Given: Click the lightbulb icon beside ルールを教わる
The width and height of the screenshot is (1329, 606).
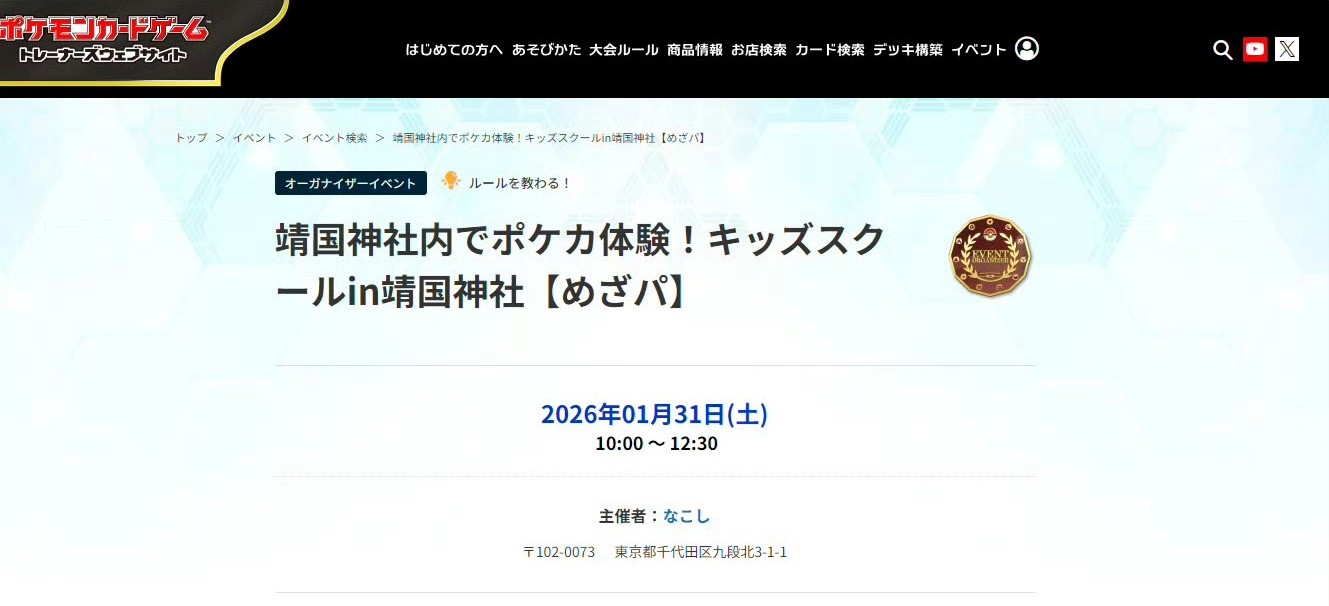Looking at the screenshot, I should pos(451,181).
